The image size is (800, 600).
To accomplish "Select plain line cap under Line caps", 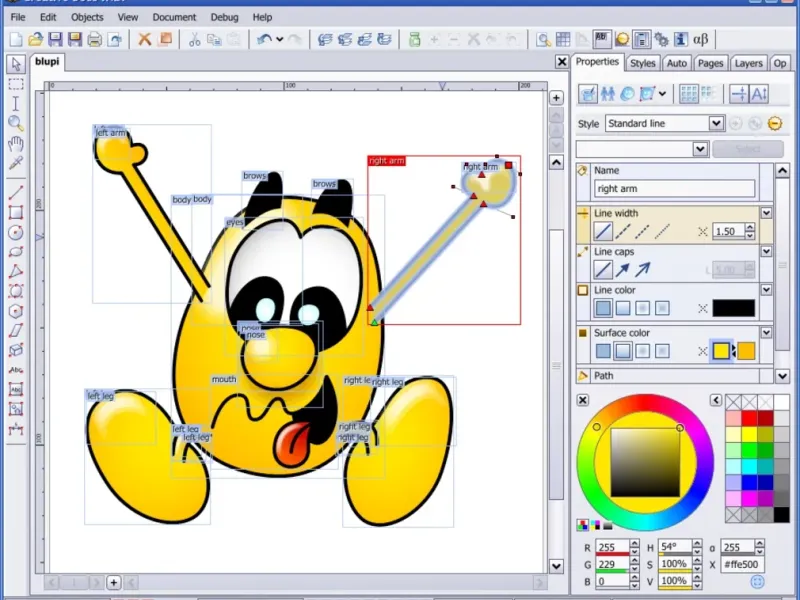I will (x=603, y=269).
